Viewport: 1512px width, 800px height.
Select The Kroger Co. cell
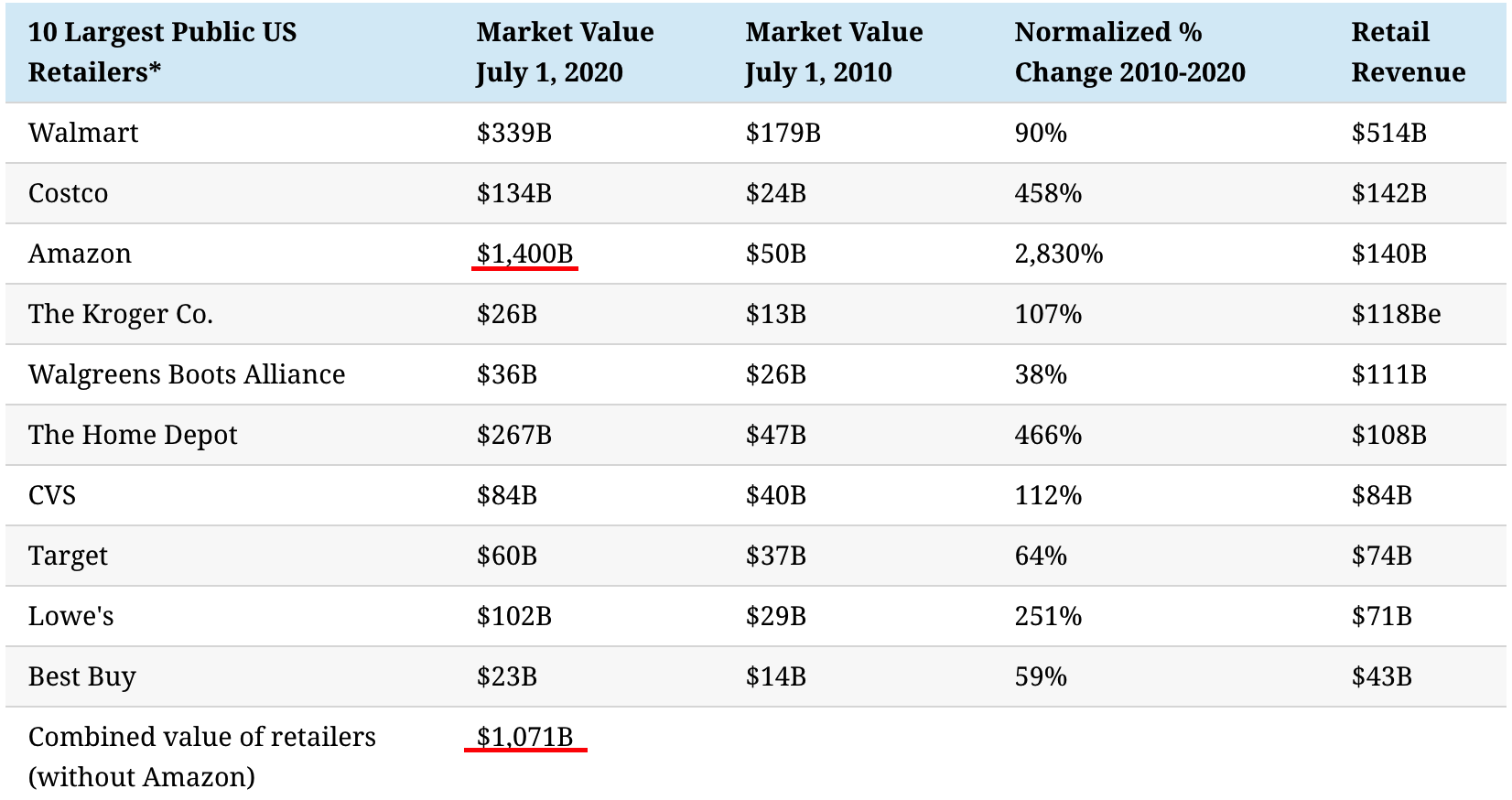121,314
